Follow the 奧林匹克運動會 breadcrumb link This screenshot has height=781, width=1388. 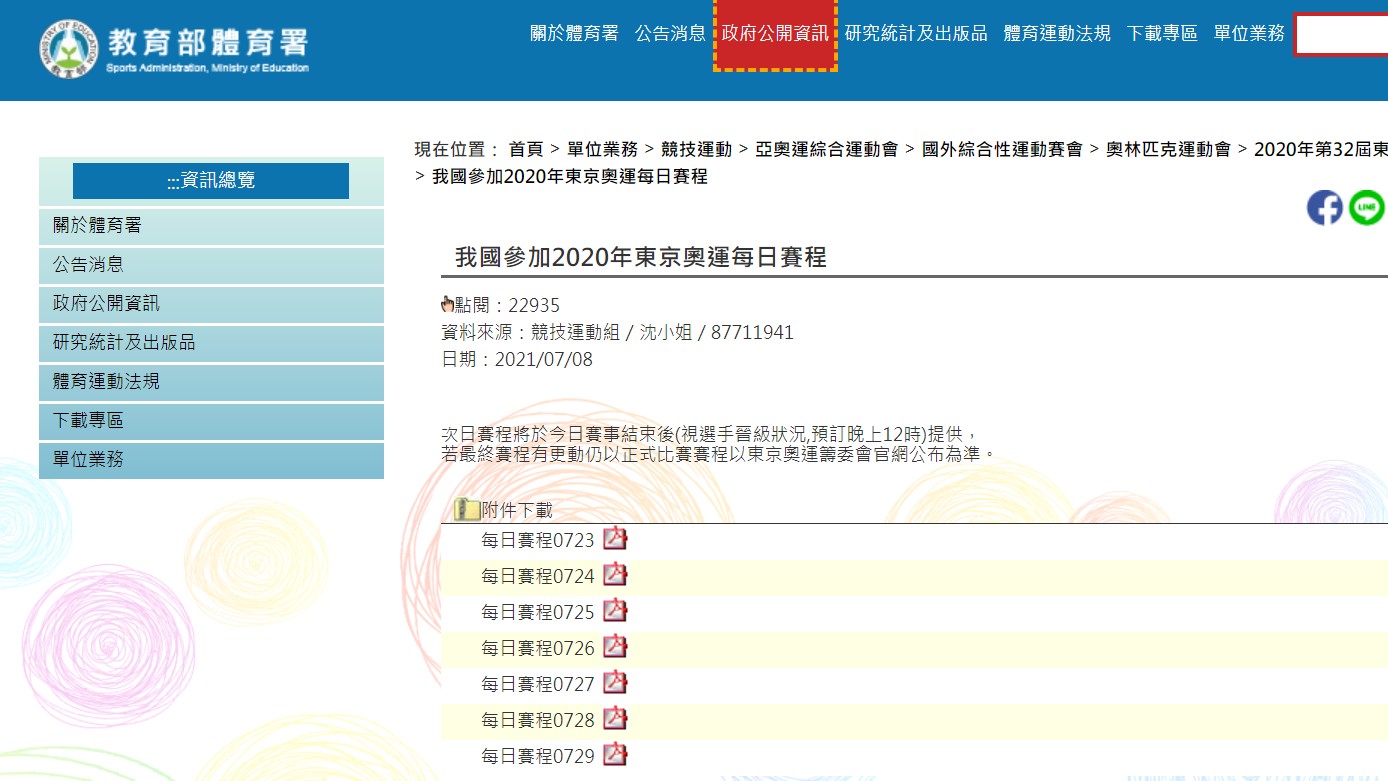tap(1168, 150)
